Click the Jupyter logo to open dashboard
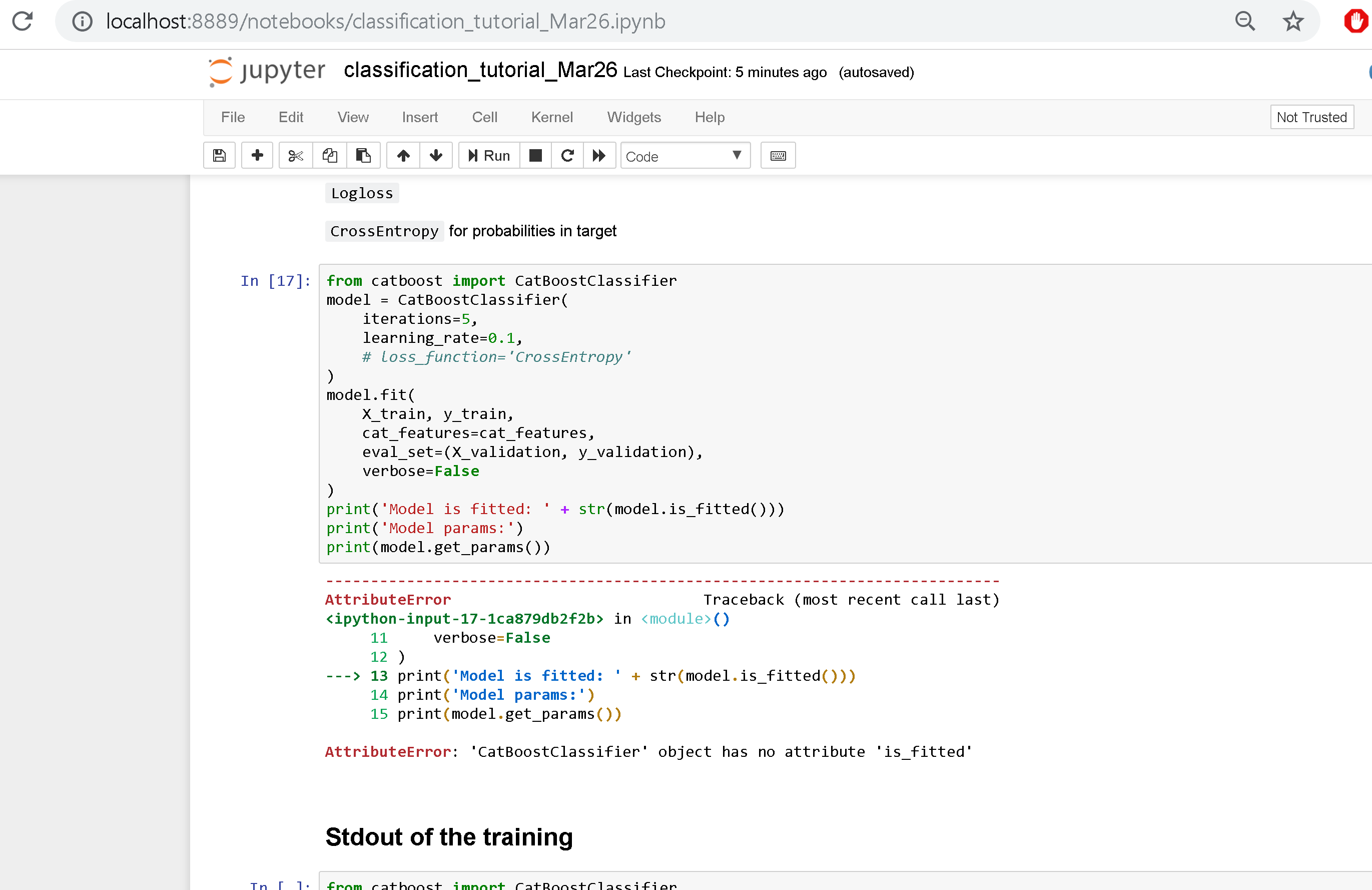Screen dimensions: 1372x890 [266, 72]
